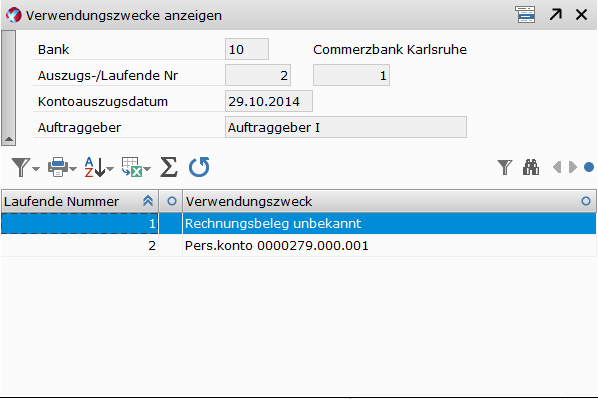Image resolution: width=598 pixels, height=399 pixels.
Task: Open the print options dropdown arrow
Action: tap(73, 169)
